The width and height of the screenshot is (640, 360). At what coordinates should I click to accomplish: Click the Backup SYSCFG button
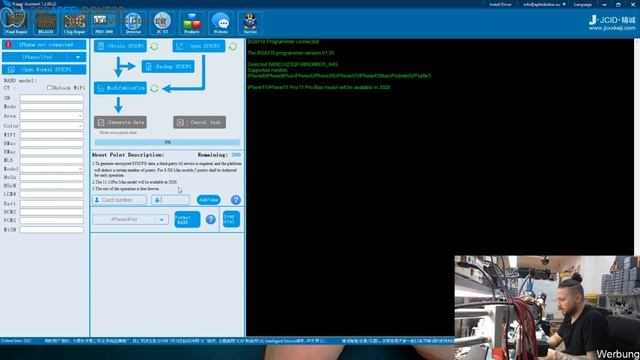click(168, 67)
